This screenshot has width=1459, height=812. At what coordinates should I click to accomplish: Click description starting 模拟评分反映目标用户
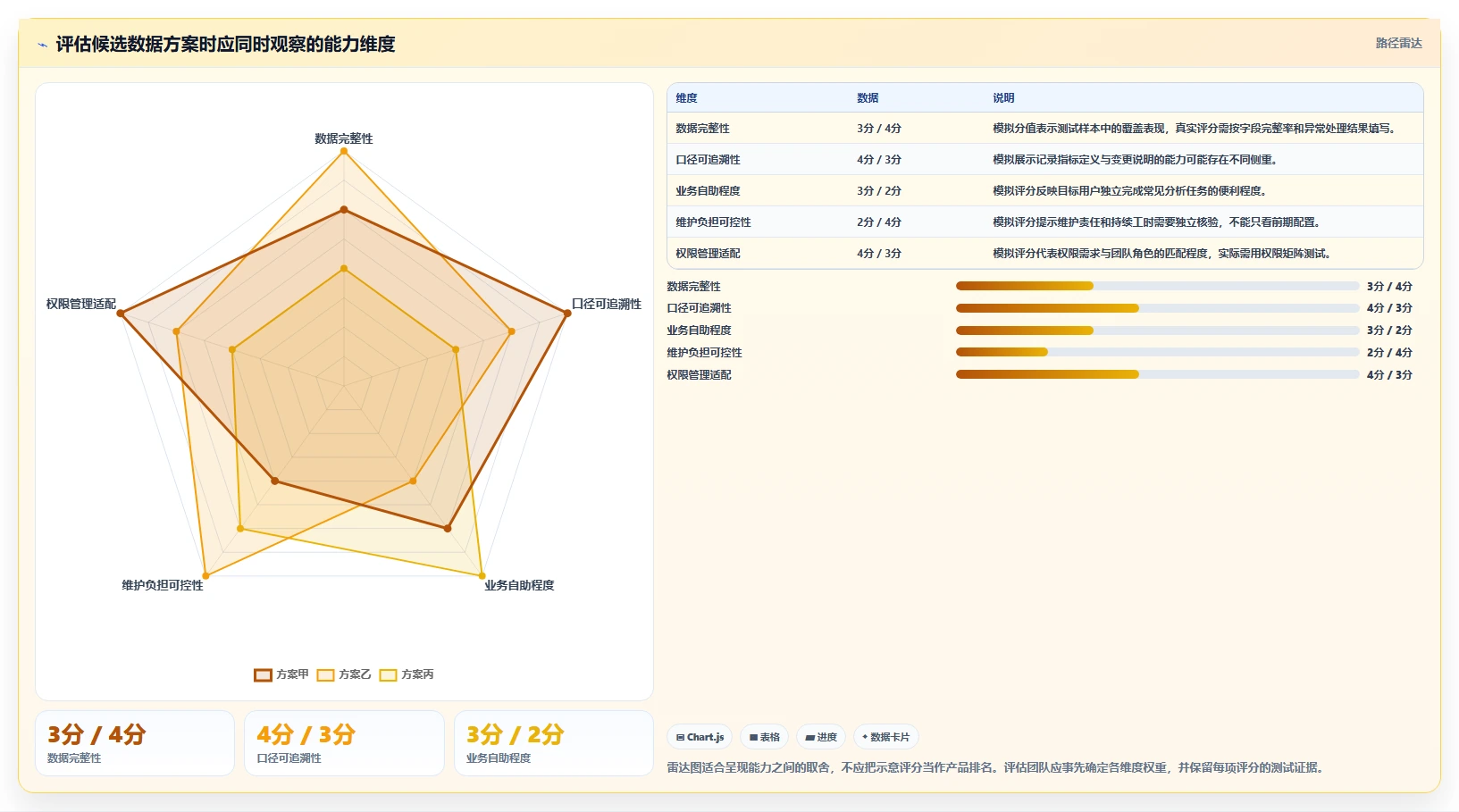coord(1129,191)
